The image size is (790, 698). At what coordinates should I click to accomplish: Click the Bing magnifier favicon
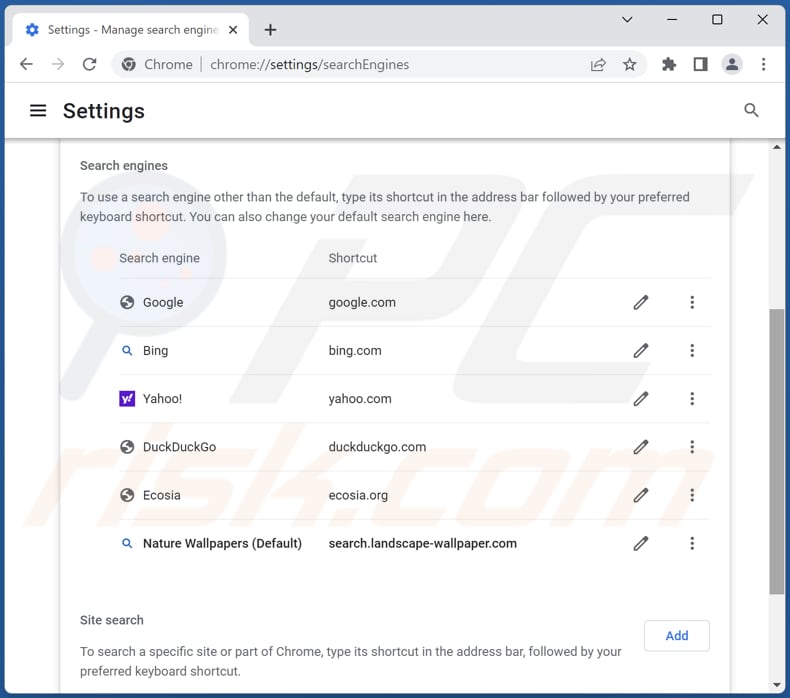tap(127, 350)
